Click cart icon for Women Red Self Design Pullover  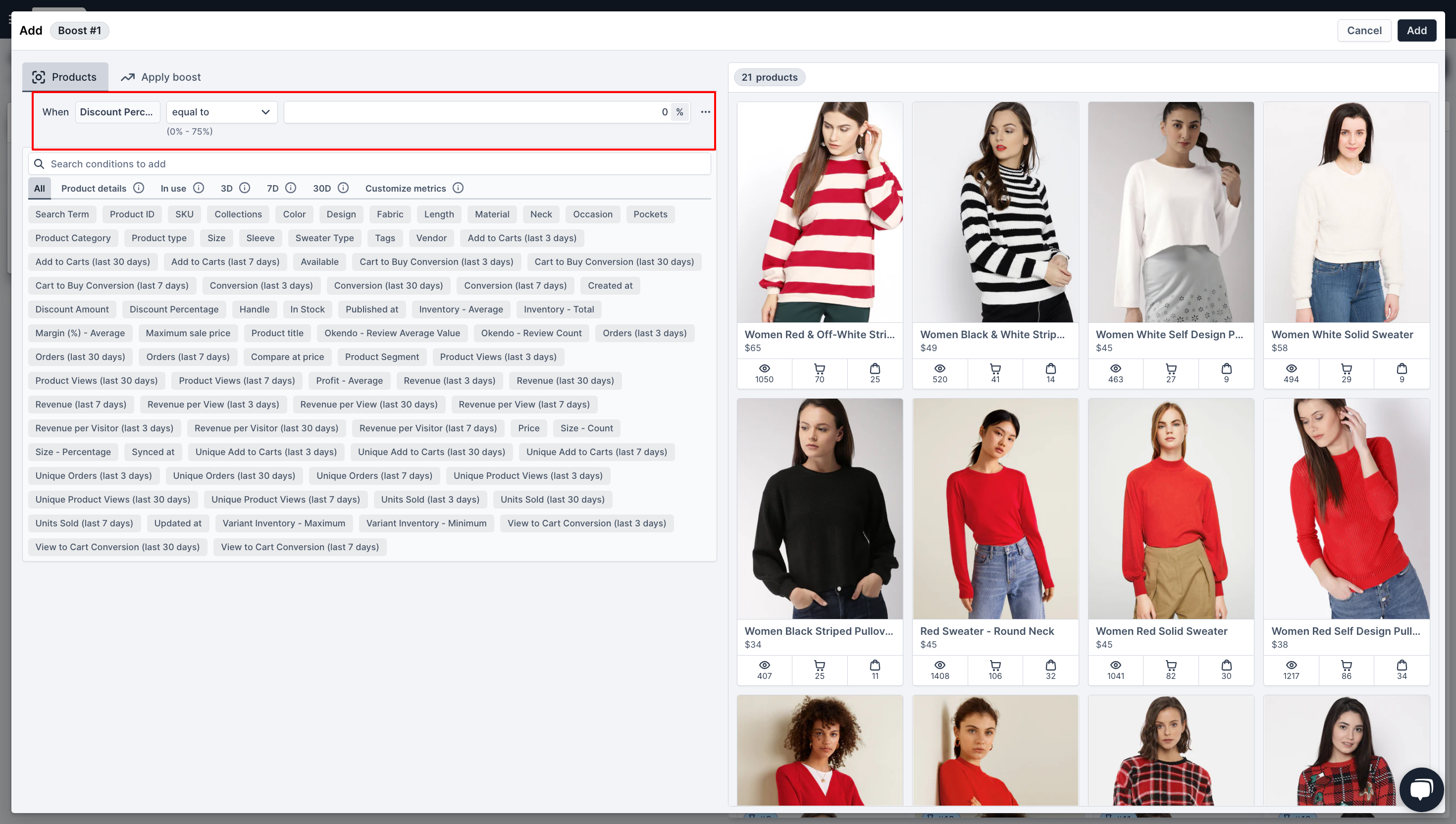point(1346,665)
